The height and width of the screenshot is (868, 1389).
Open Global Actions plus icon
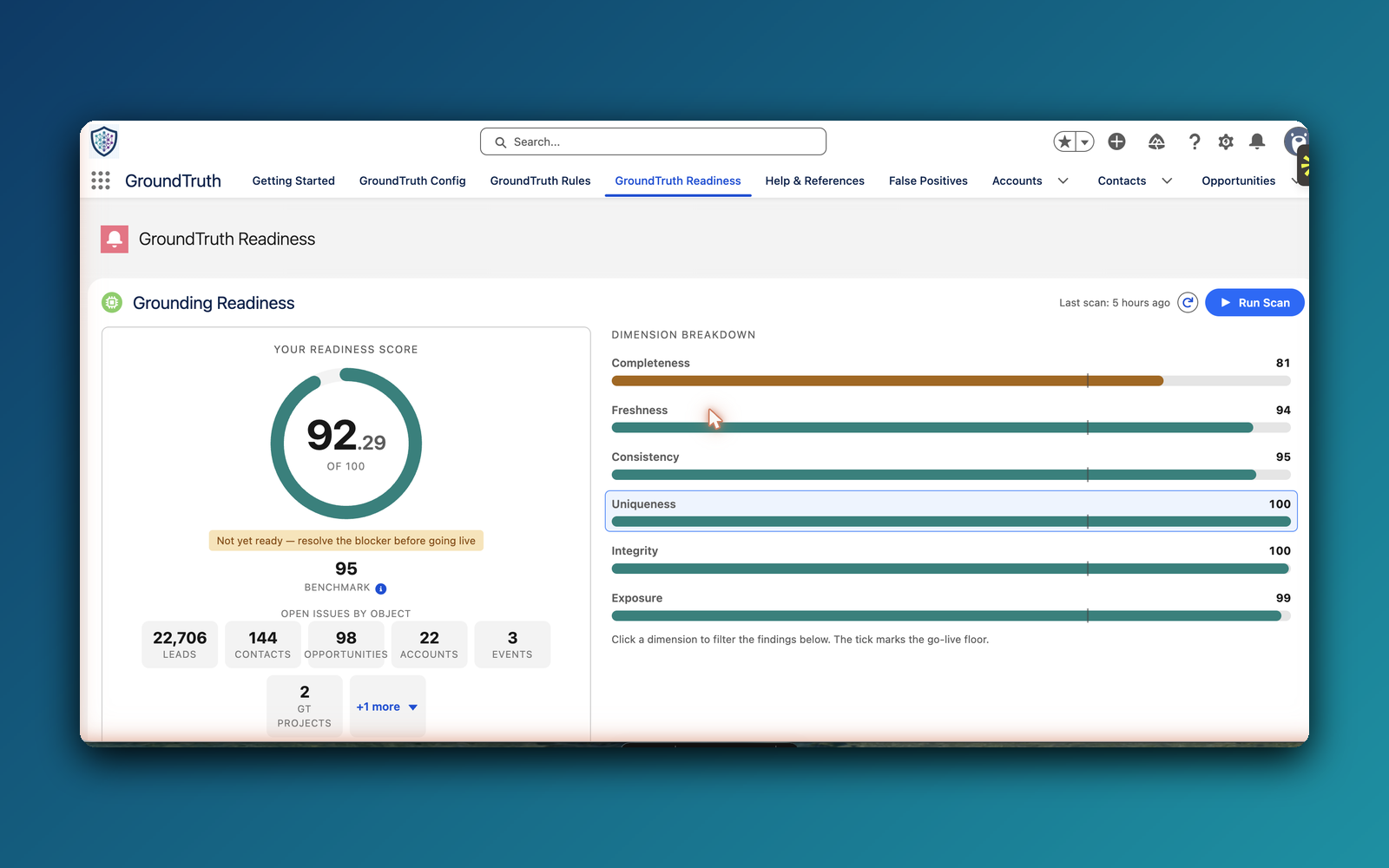(x=1117, y=141)
